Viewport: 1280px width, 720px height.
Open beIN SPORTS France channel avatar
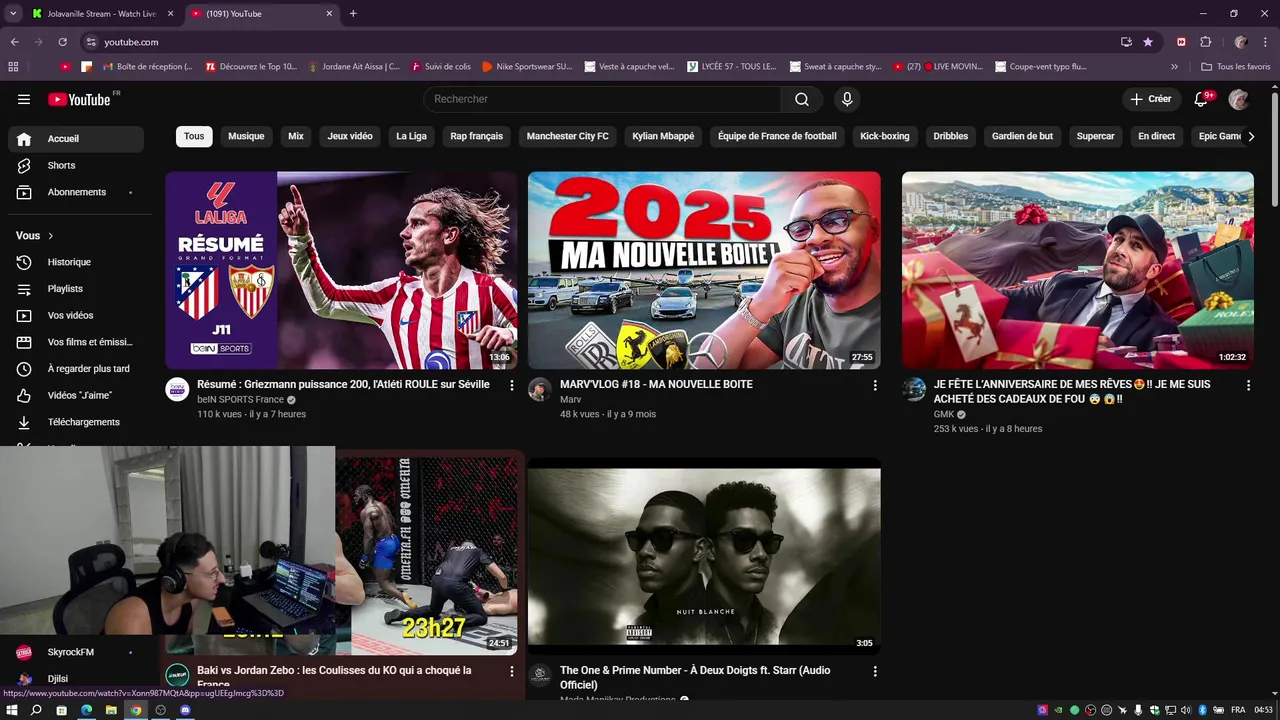pos(177,390)
